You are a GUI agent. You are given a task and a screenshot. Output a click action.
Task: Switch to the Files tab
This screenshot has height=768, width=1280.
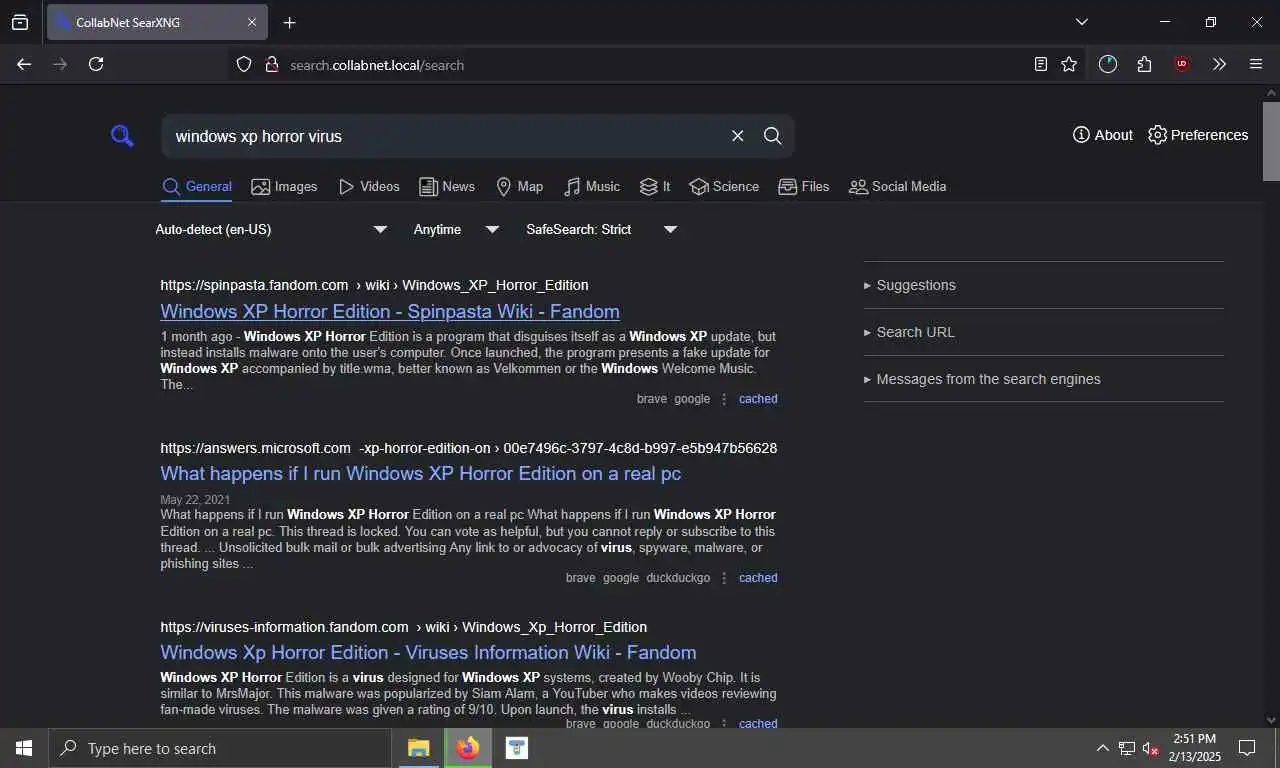tap(804, 187)
